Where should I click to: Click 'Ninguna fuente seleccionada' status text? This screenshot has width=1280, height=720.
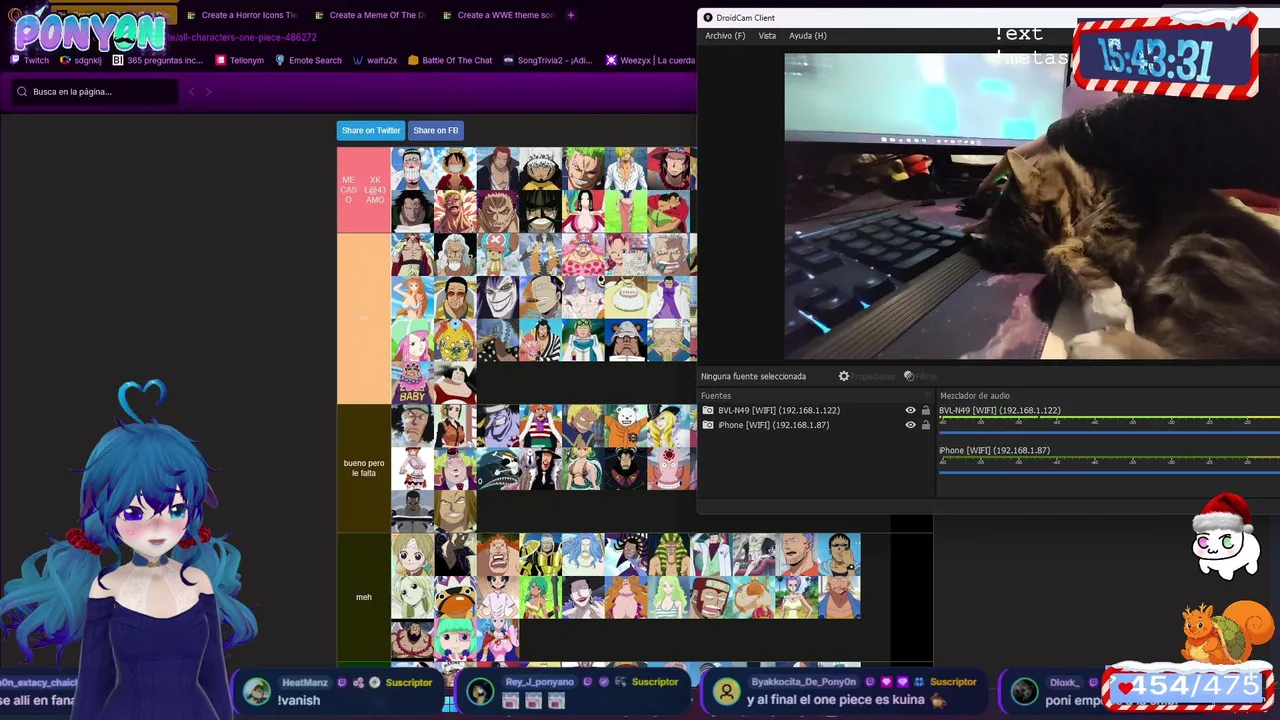(x=753, y=376)
